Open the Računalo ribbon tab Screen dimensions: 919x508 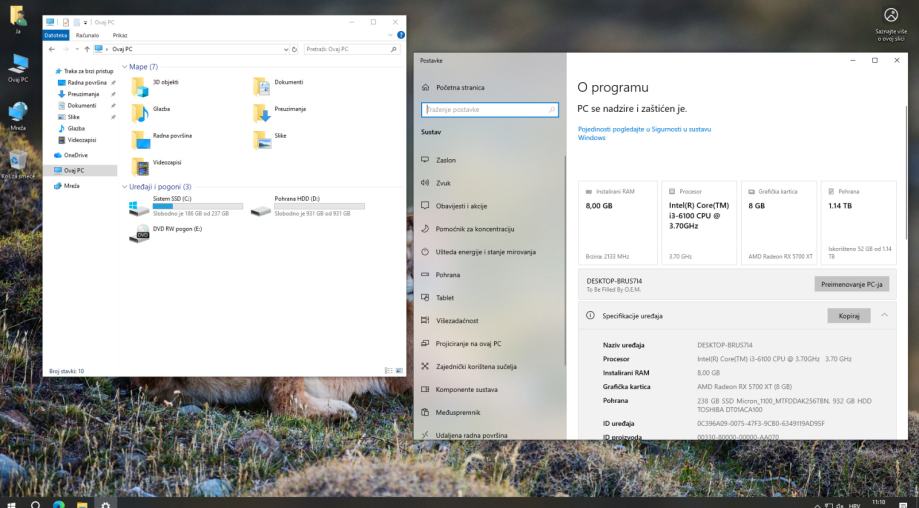pos(87,35)
